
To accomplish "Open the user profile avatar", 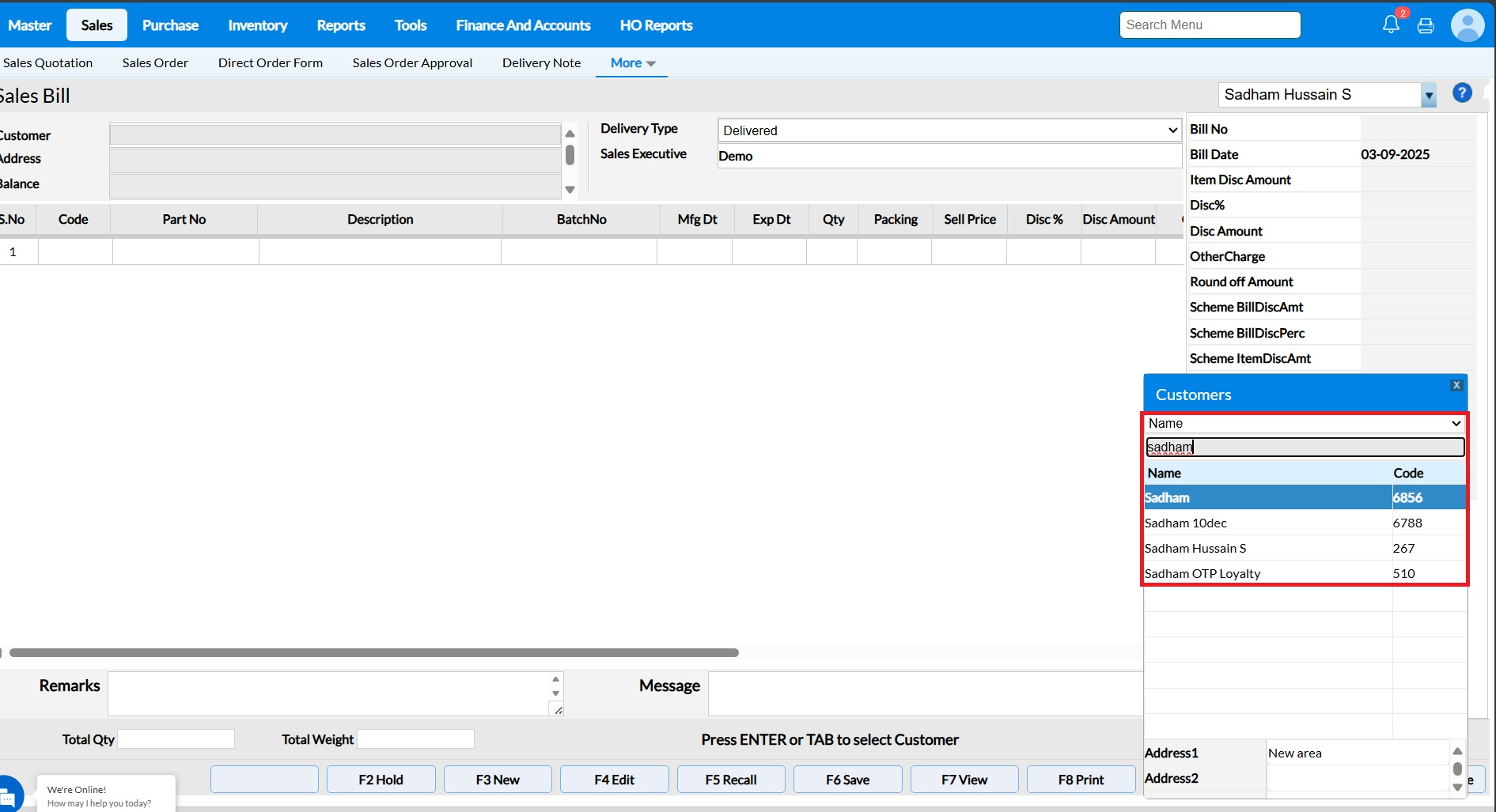I will (1468, 25).
